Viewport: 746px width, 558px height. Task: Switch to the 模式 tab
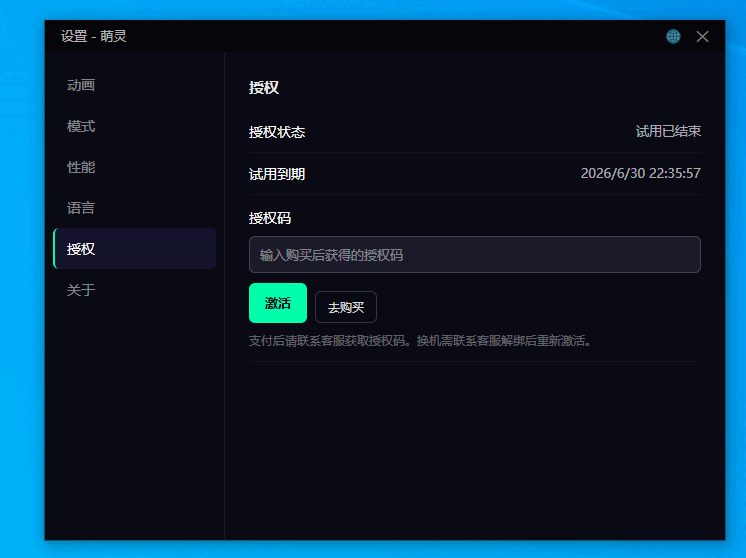(135, 126)
